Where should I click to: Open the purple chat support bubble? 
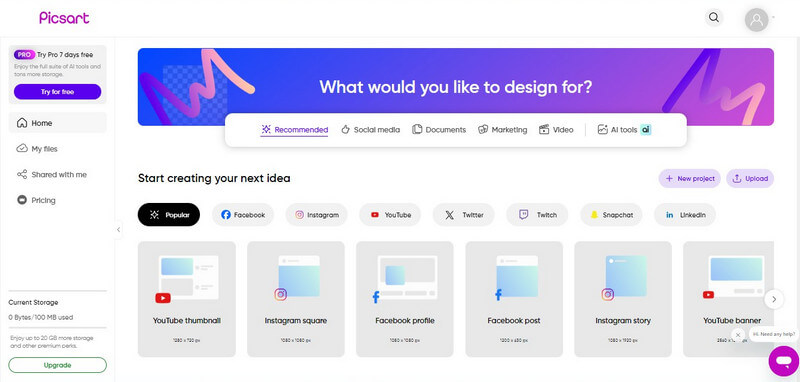pos(784,361)
